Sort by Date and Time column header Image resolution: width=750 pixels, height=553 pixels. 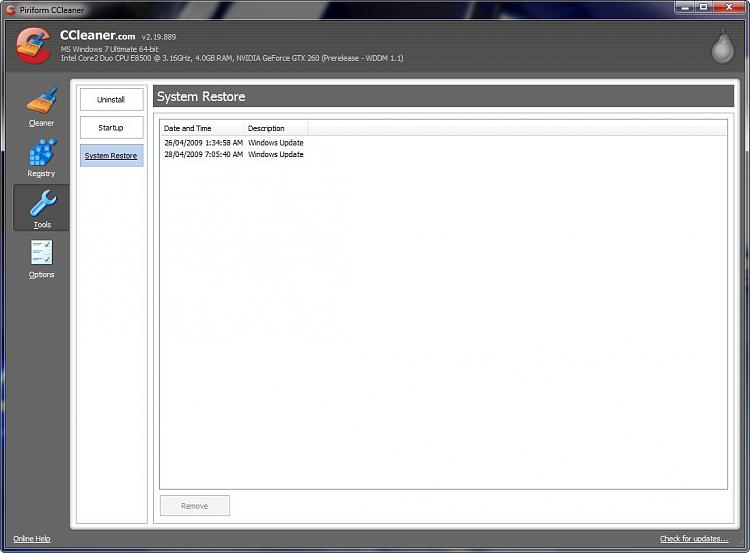click(x=202, y=128)
